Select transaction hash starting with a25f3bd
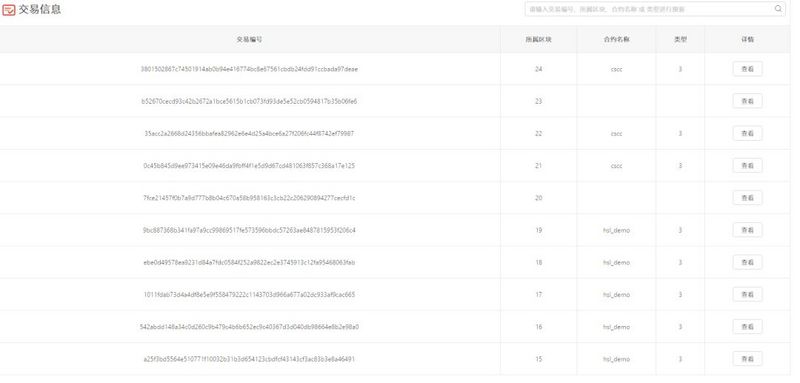This screenshot has width=800, height=383. 249,359
